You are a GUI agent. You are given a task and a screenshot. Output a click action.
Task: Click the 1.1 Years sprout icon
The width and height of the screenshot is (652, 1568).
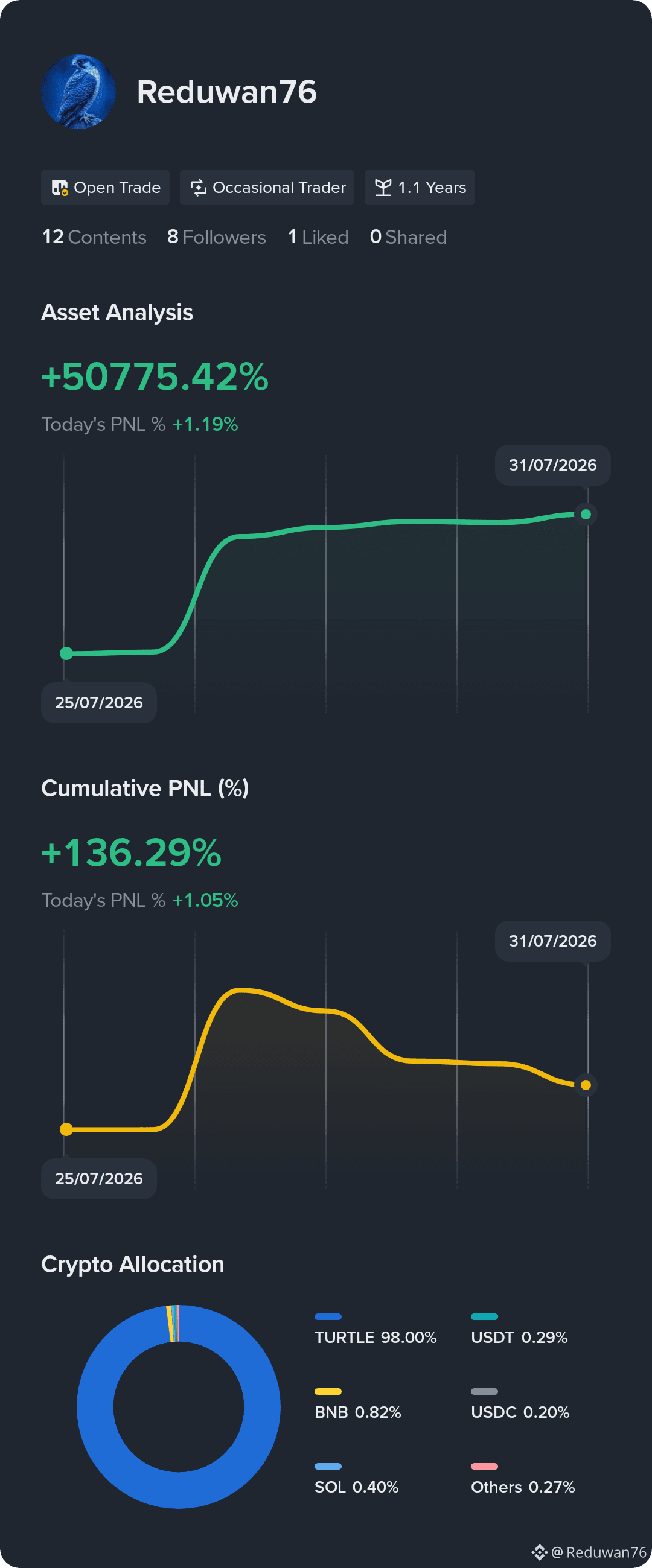coord(383,188)
